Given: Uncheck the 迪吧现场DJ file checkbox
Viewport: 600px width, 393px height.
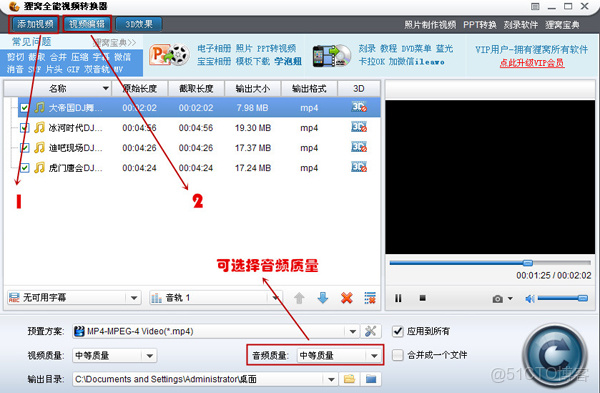Looking at the screenshot, I should pyautogui.click(x=24, y=148).
